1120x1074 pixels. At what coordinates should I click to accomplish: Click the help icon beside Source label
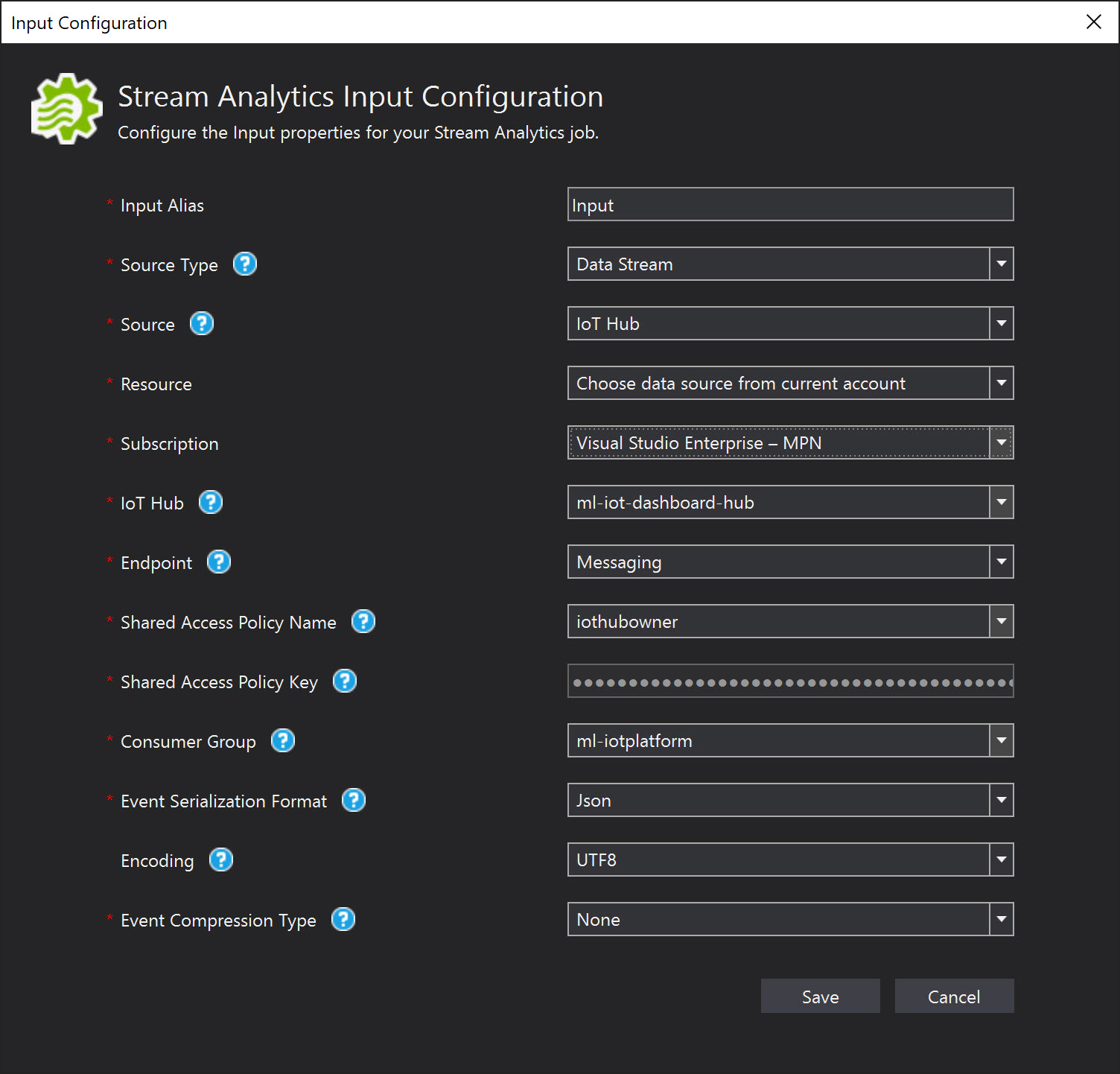coord(202,323)
